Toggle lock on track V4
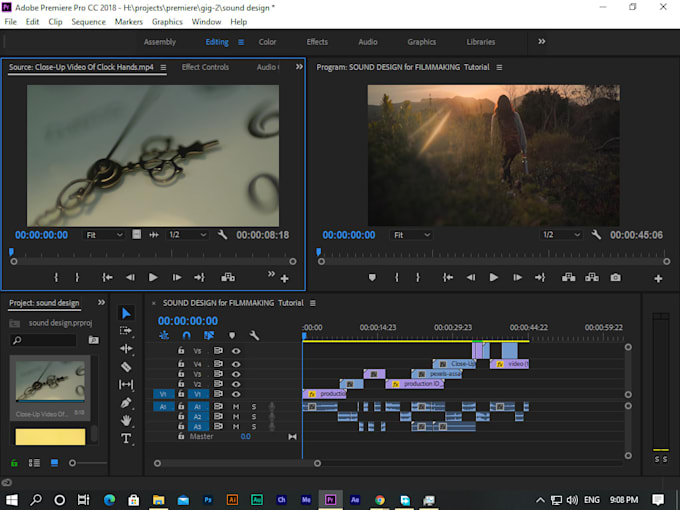This screenshot has width=680, height=510. pyautogui.click(x=181, y=363)
